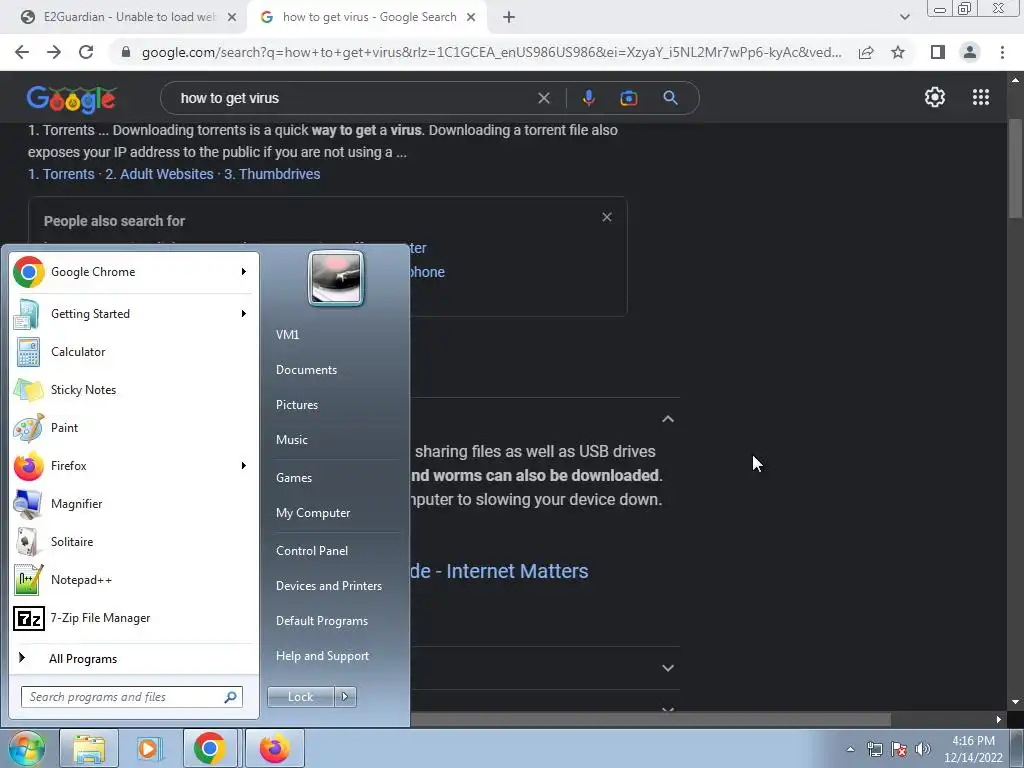
Task: Open Google quick settings gear
Action: click(x=935, y=97)
